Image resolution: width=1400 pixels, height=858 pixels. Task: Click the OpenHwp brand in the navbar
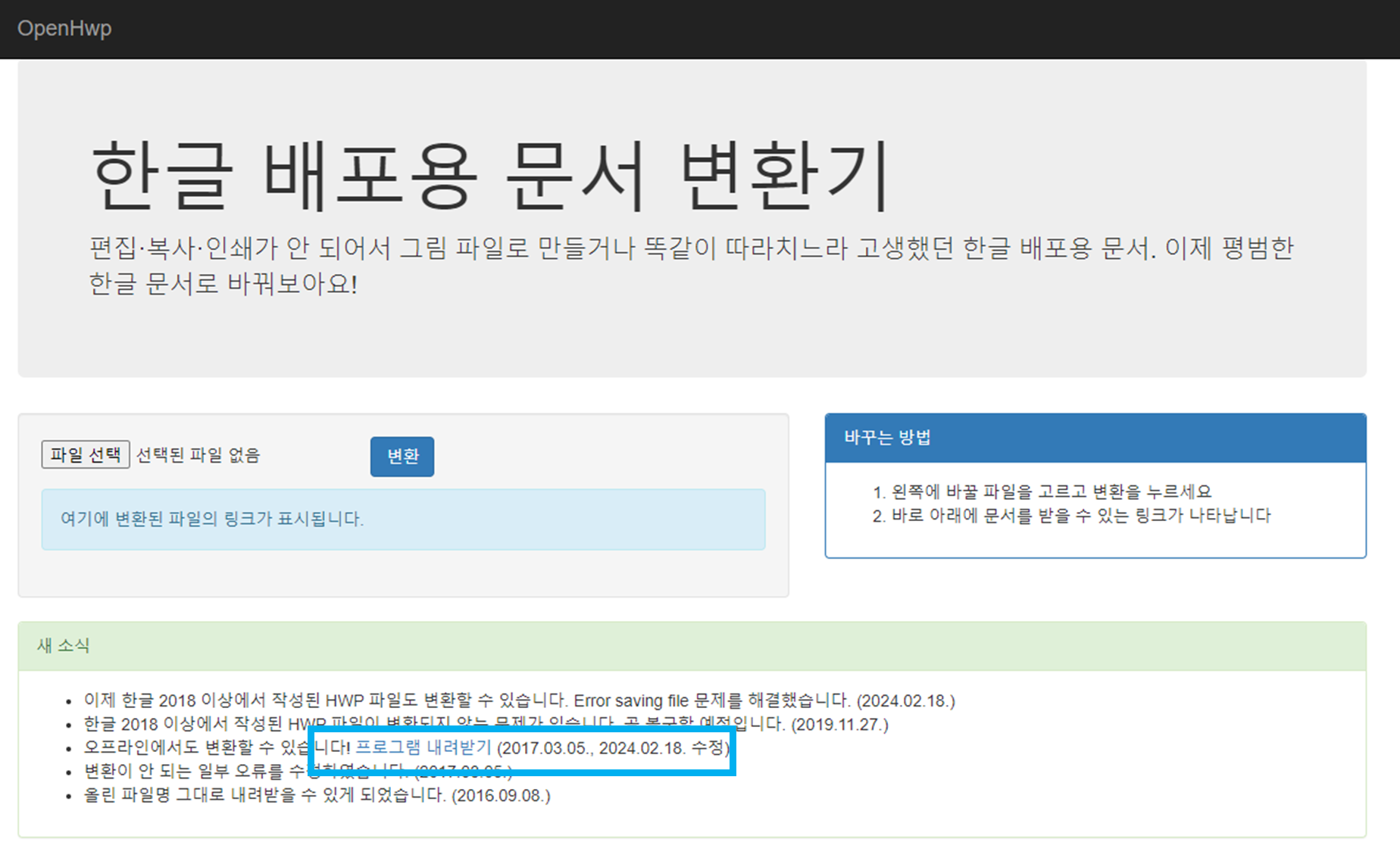point(66,29)
